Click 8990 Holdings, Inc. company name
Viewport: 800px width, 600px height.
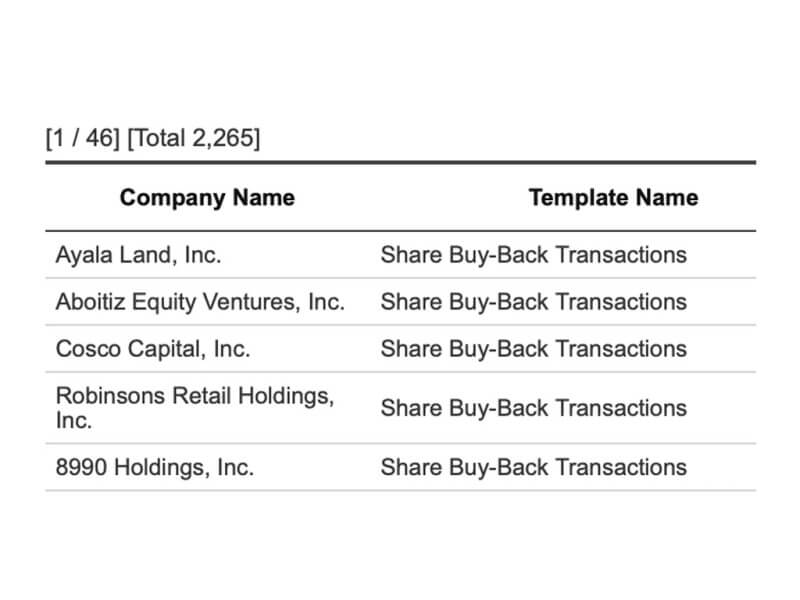click(x=154, y=467)
